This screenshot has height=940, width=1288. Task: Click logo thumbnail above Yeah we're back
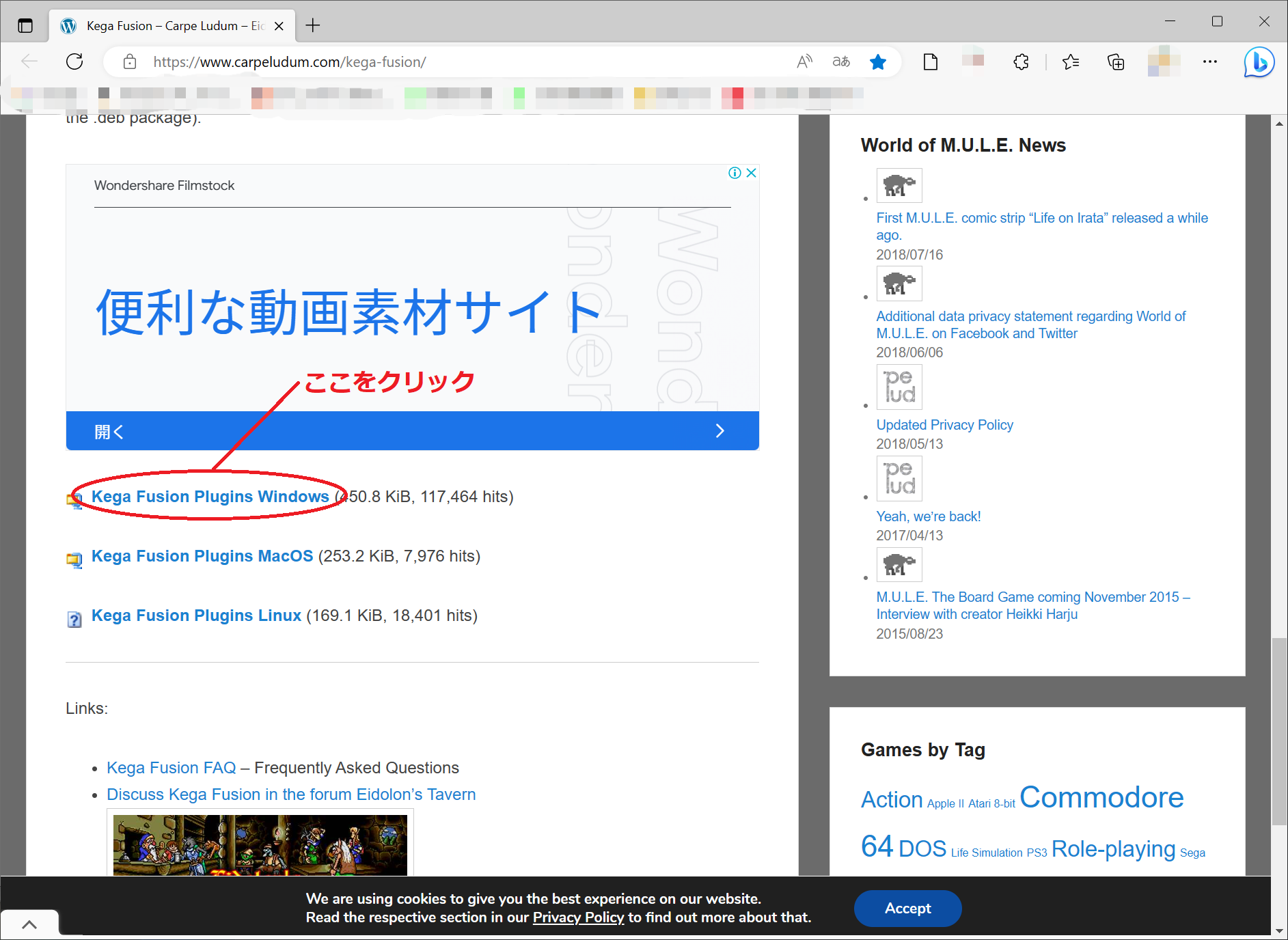point(899,478)
